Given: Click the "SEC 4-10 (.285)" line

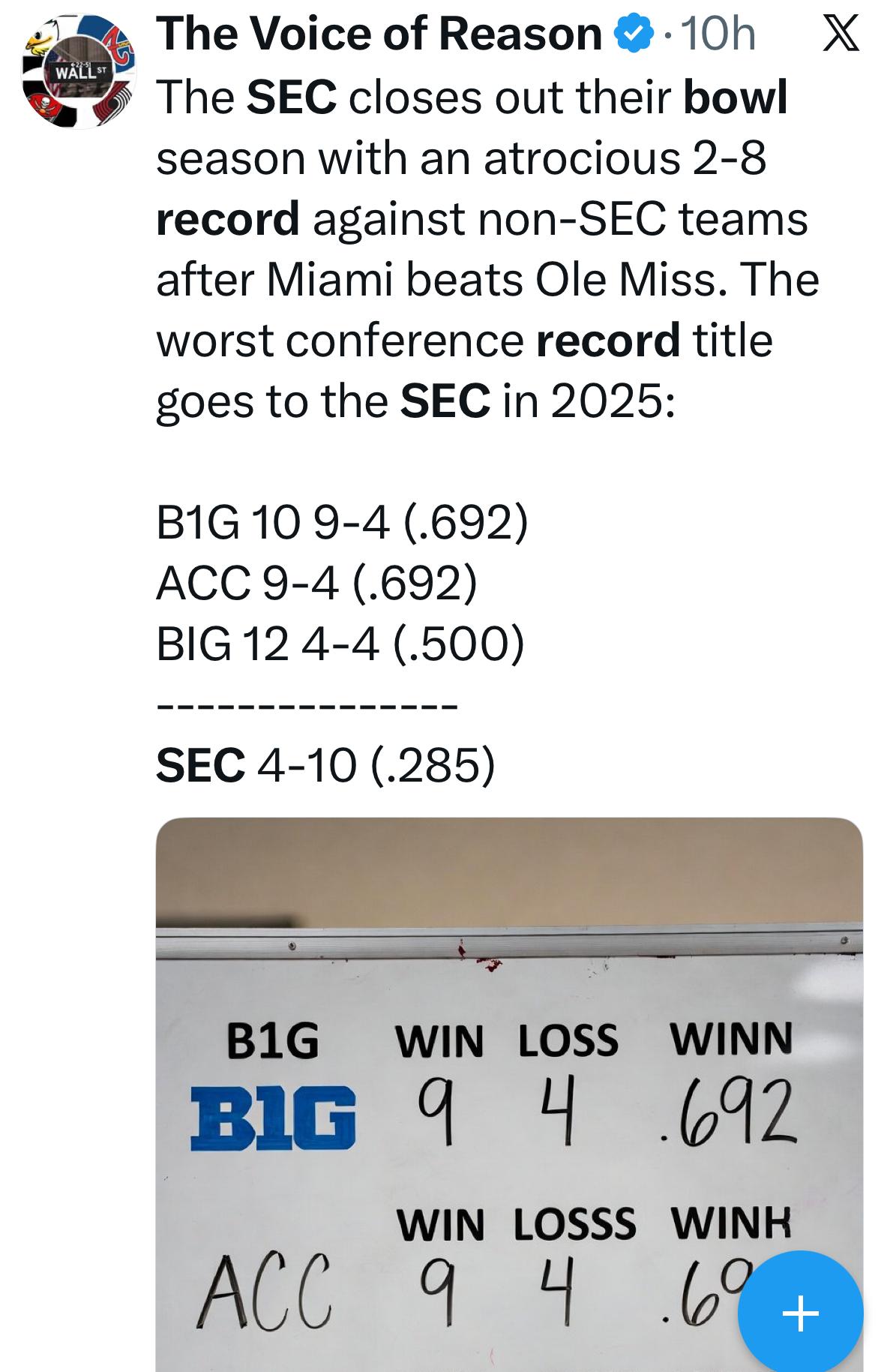Looking at the screenshot, I should tap(325, 765).
